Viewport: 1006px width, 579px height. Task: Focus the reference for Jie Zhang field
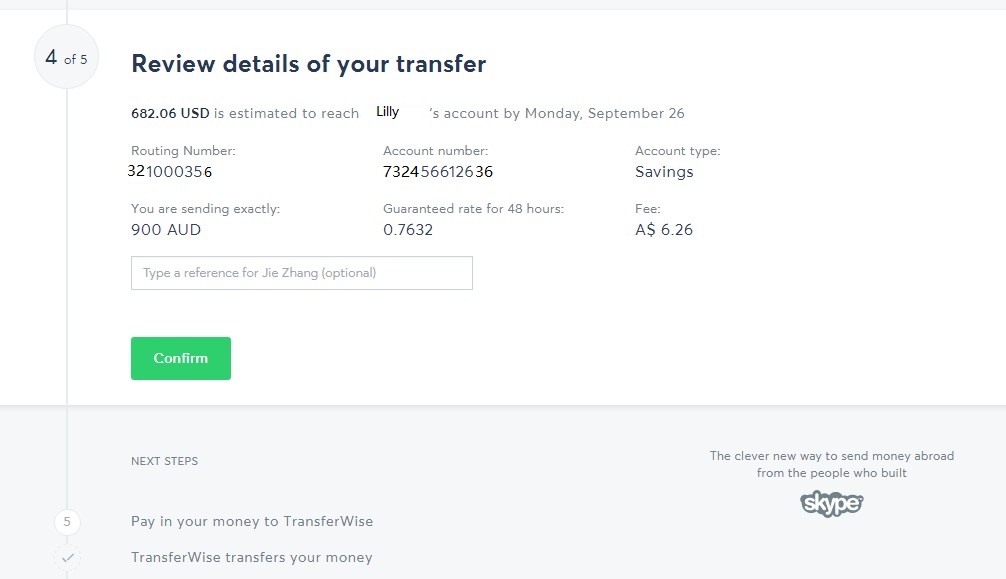point(302,273)
